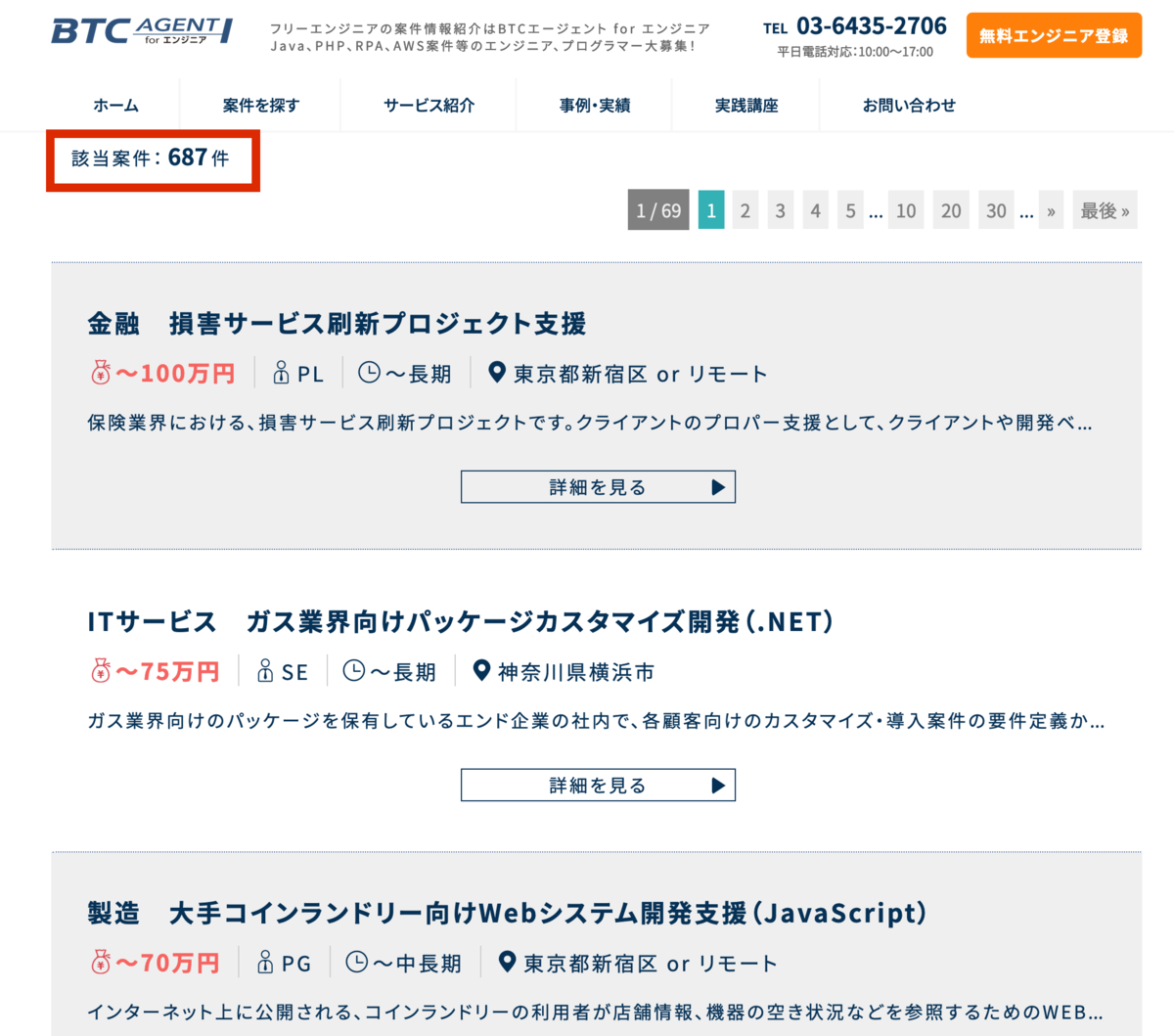
Task: Select the ホーム navigation item
Action: pos(115,105)
